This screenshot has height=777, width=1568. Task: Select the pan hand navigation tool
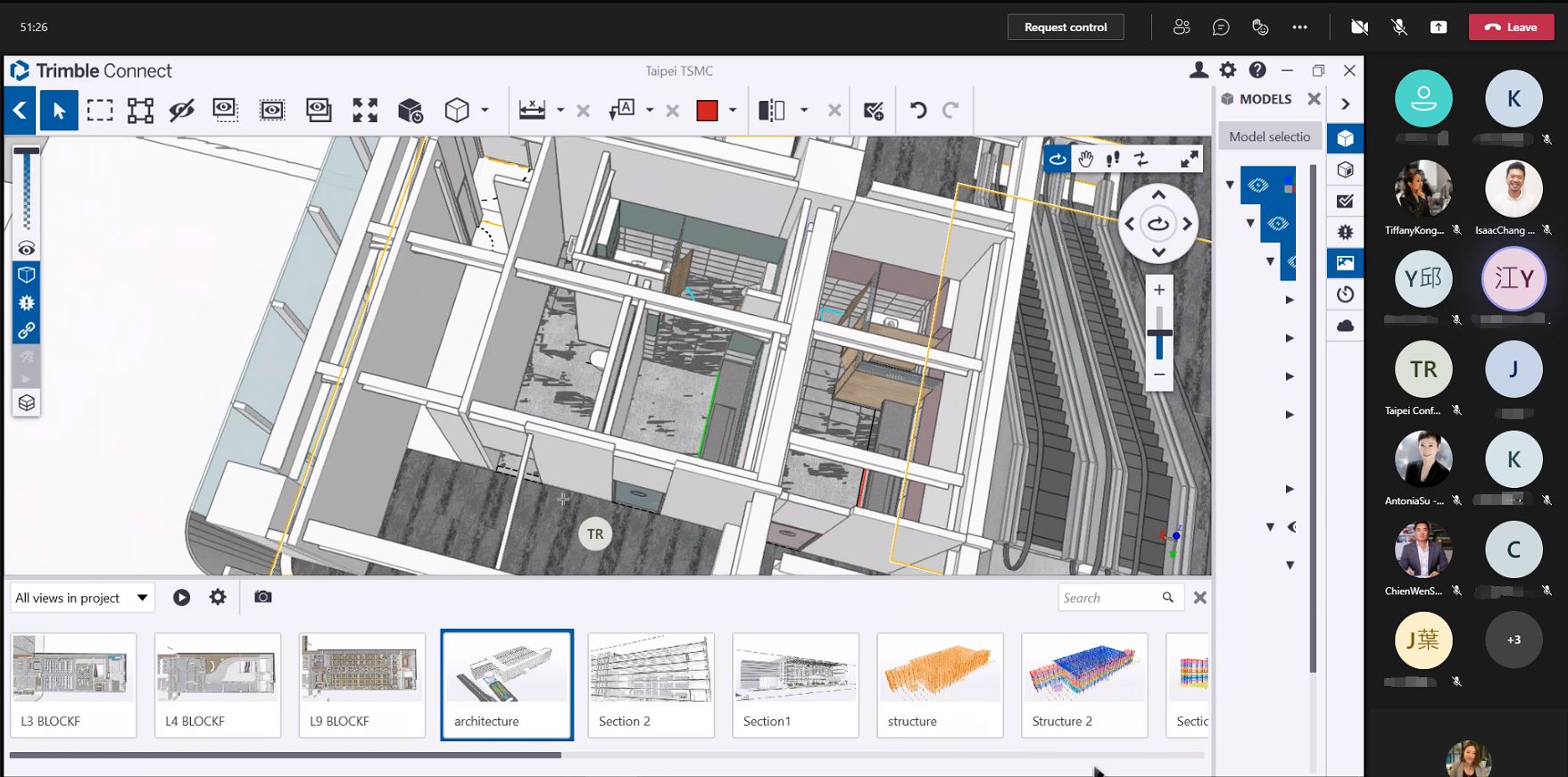click(x=1085, y=160)
